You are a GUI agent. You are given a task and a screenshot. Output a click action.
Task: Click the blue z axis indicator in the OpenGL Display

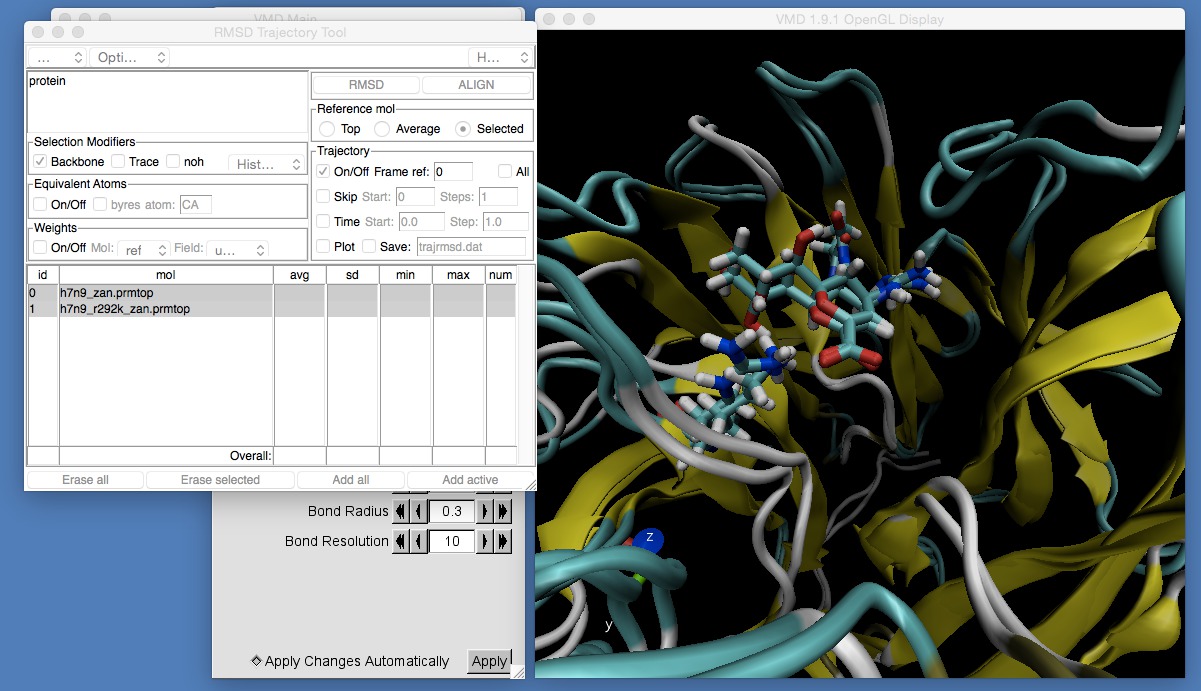[649, 538]
